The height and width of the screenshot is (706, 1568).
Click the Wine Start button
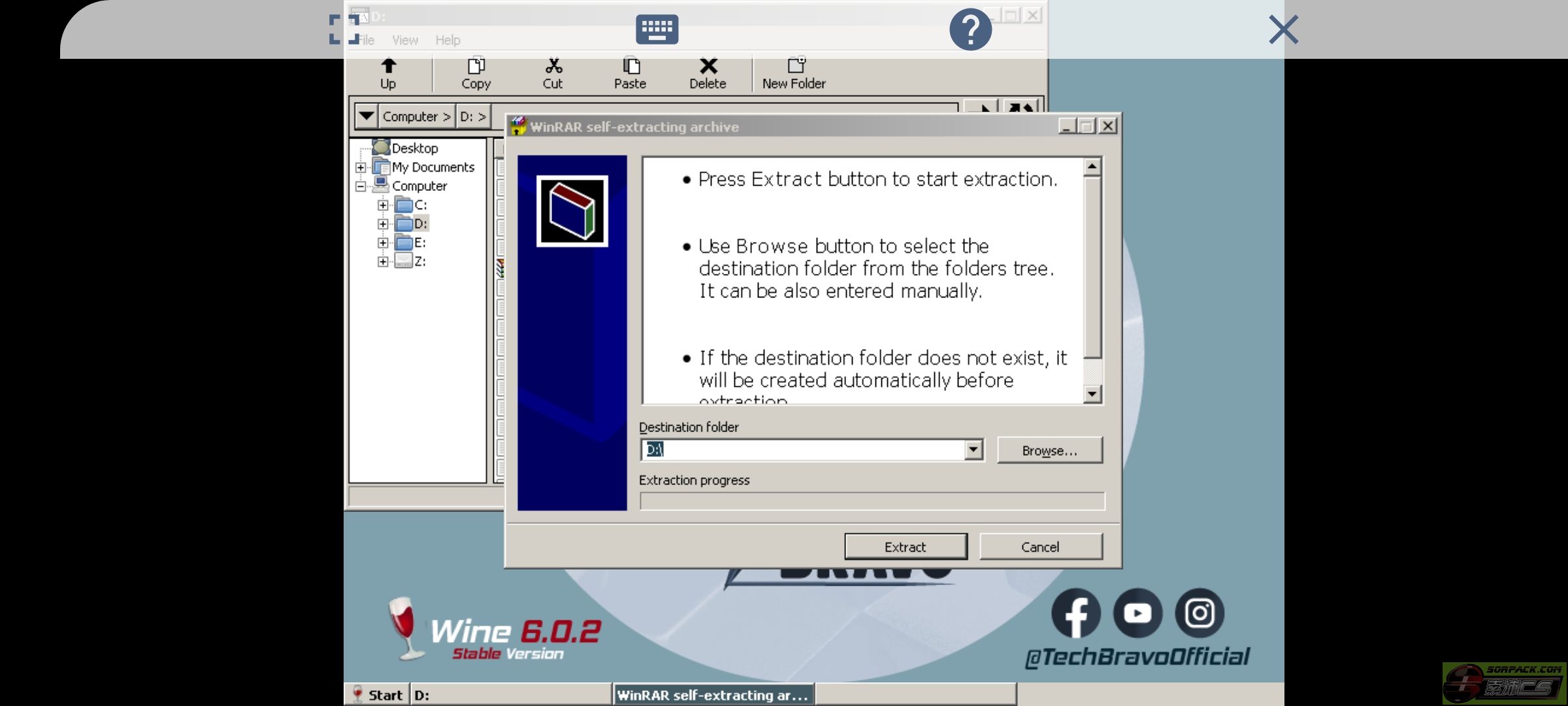[x=378, y=695]
